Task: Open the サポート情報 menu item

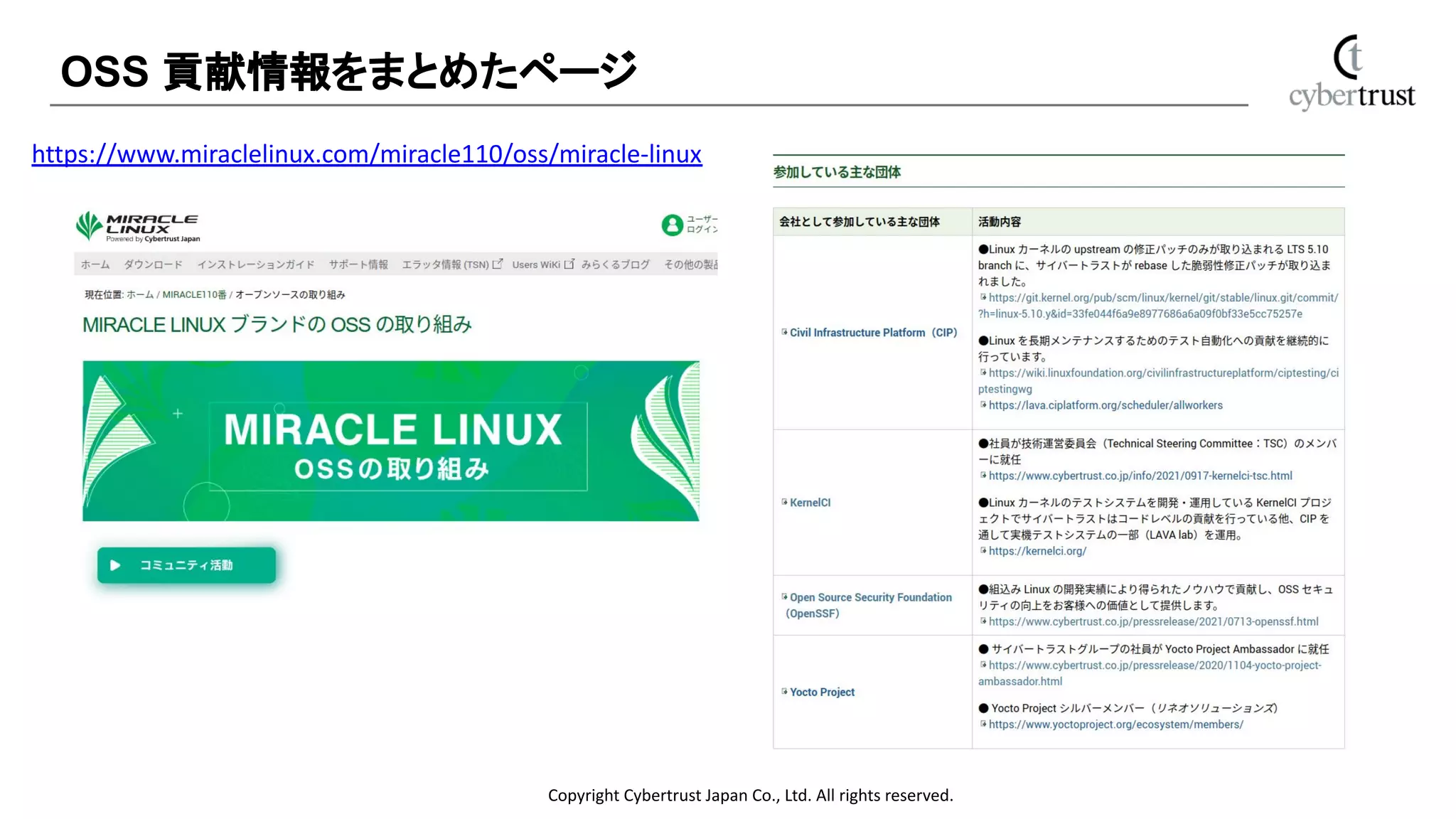Action: click(x=358, y=264)
